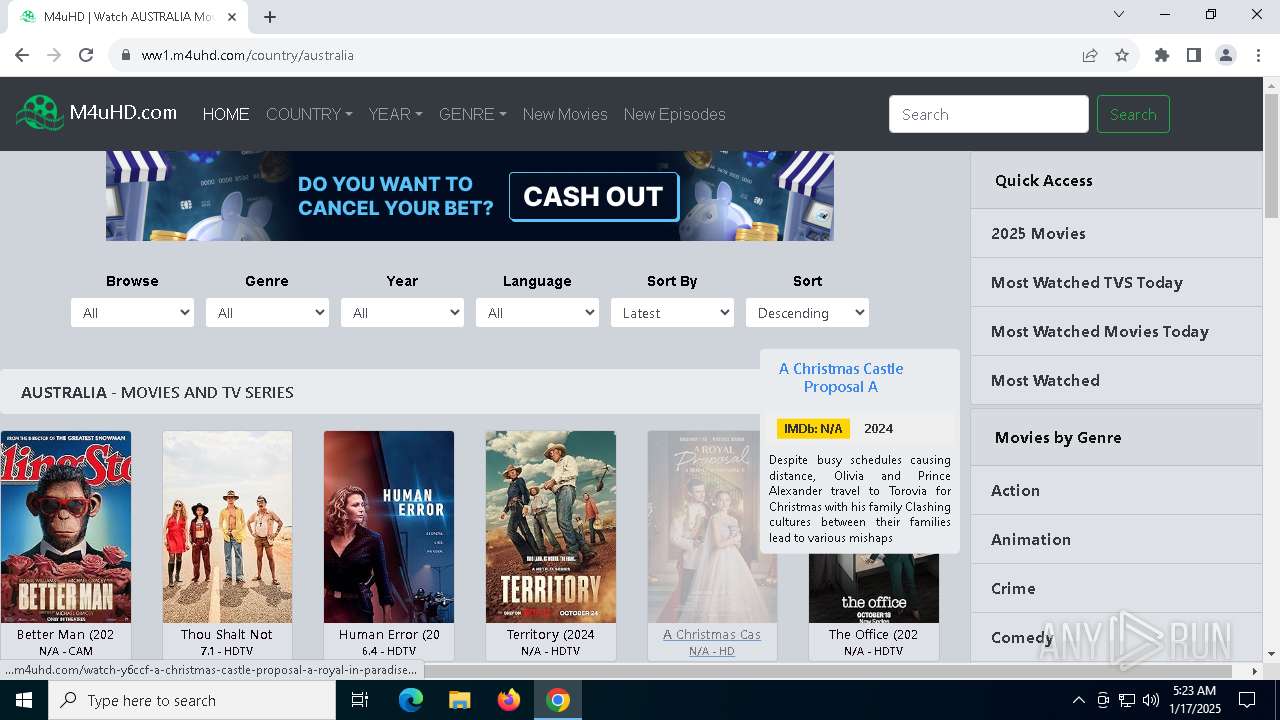The image size is (1280, 720).
Task: Click A Christmas Castle Proposal tooltip title
Action: 841,378
